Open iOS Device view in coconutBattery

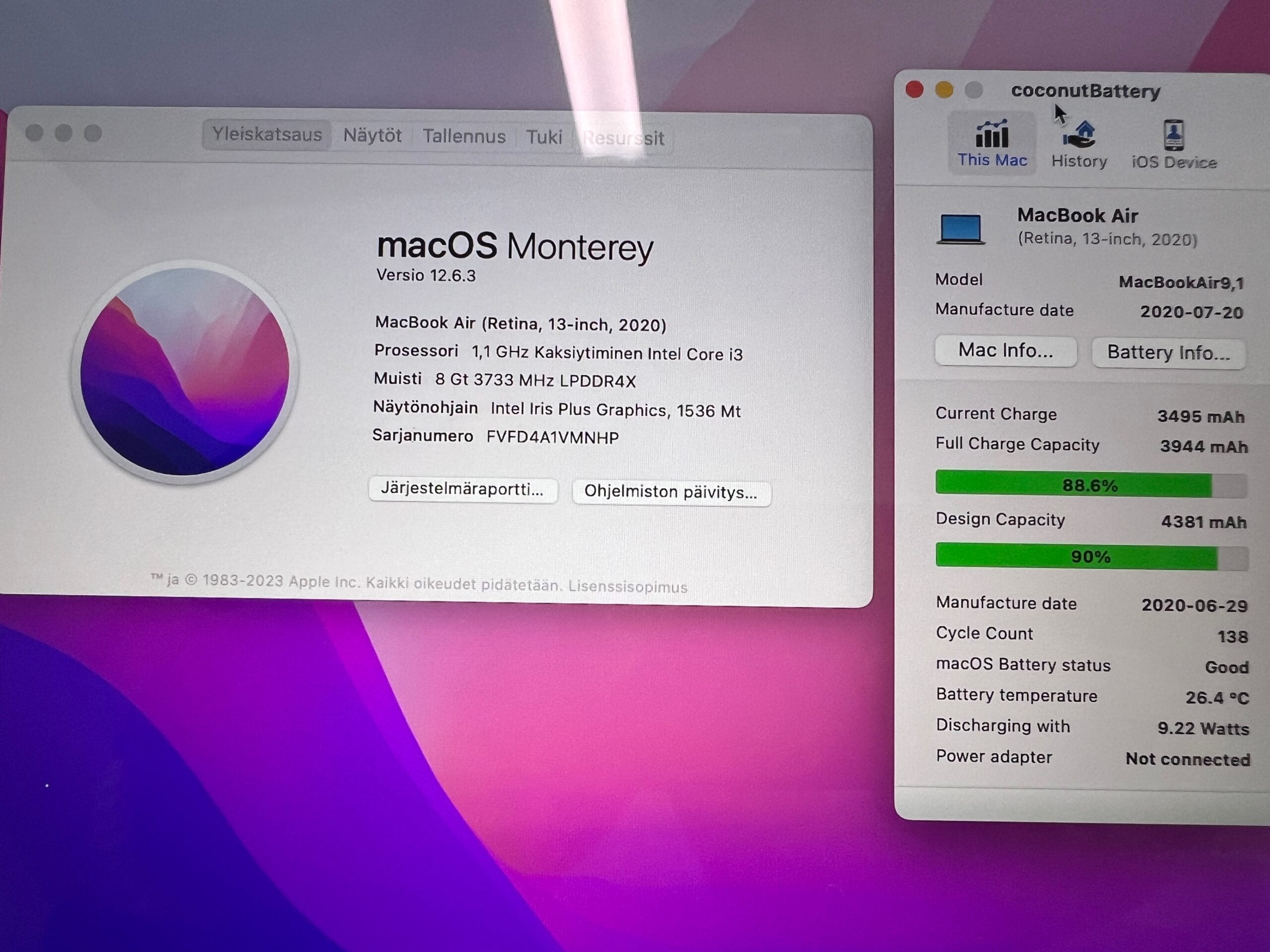pos(1174,146)
